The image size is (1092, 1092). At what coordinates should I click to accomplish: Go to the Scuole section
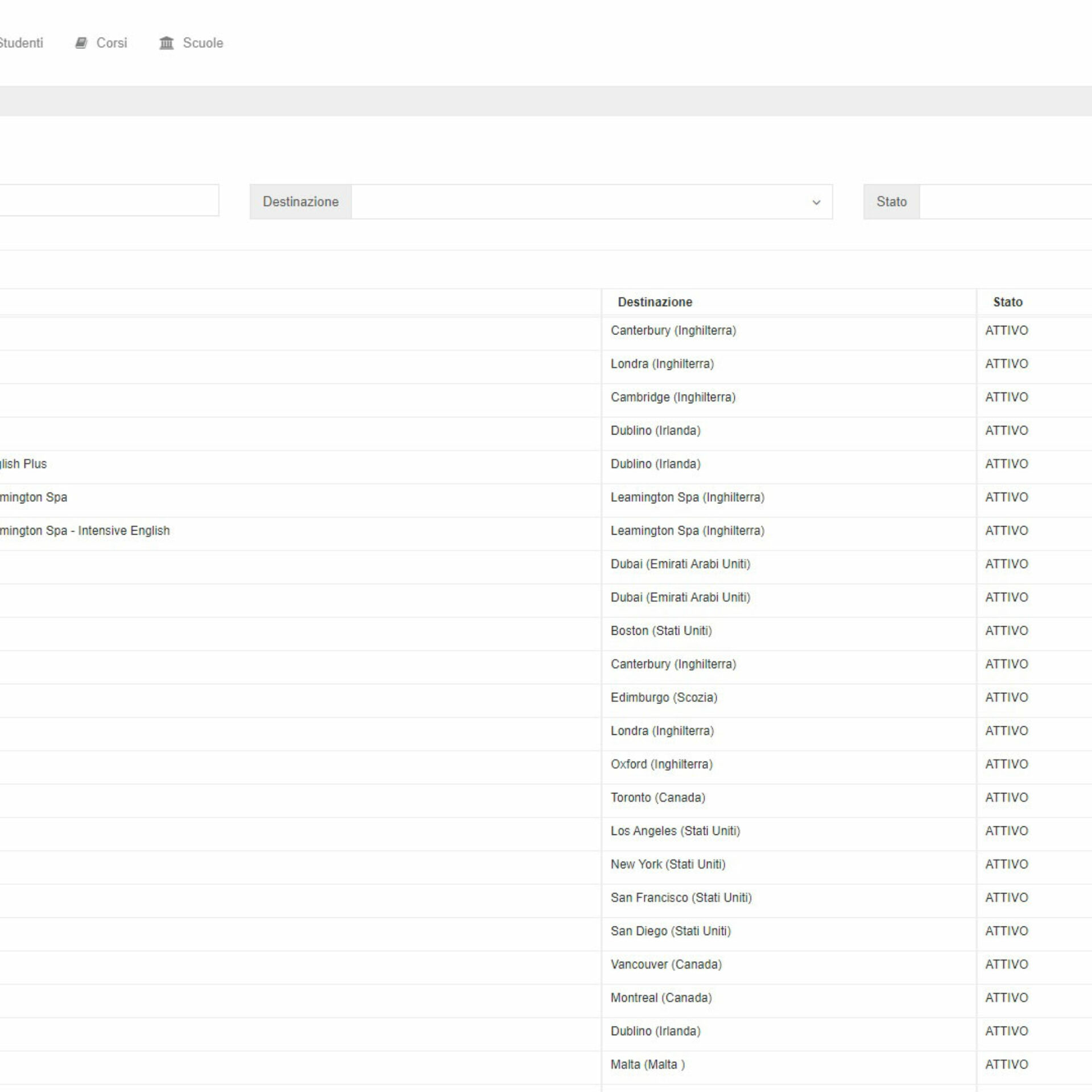202,43
